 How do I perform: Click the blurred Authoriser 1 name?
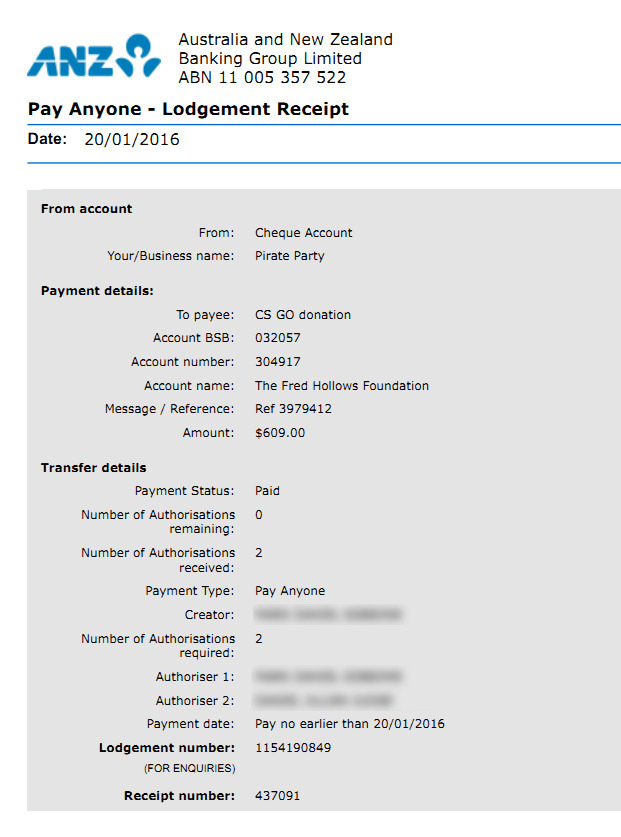[x=328, y=677]
